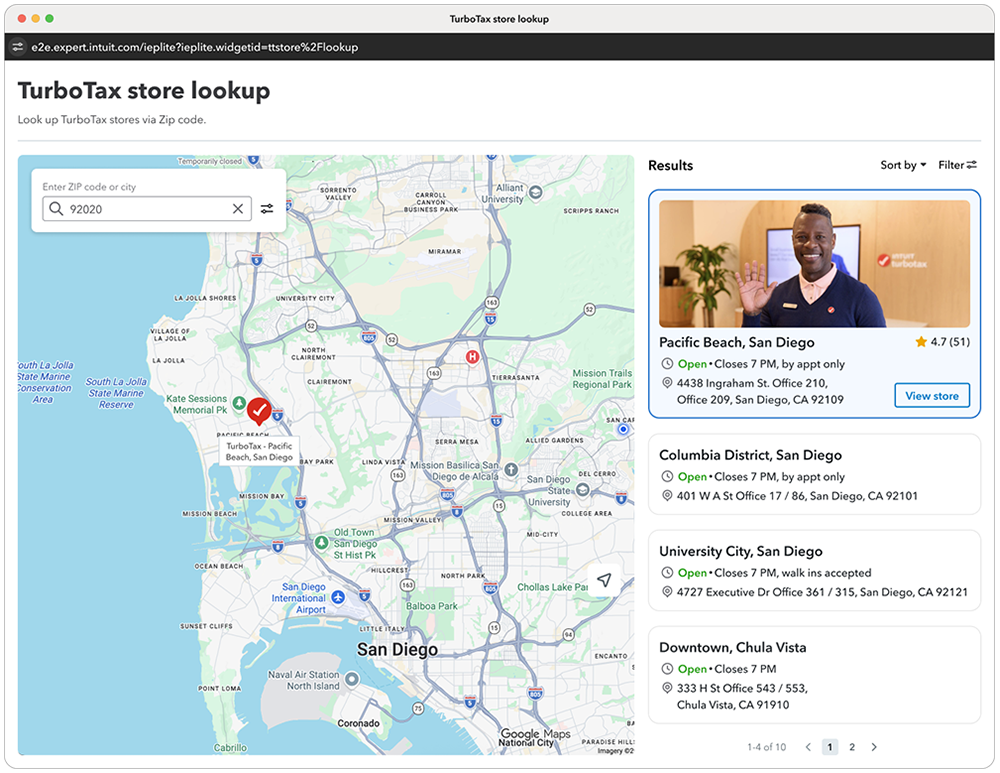Click the locate-me arrow button on map

(x=604, y=580)
